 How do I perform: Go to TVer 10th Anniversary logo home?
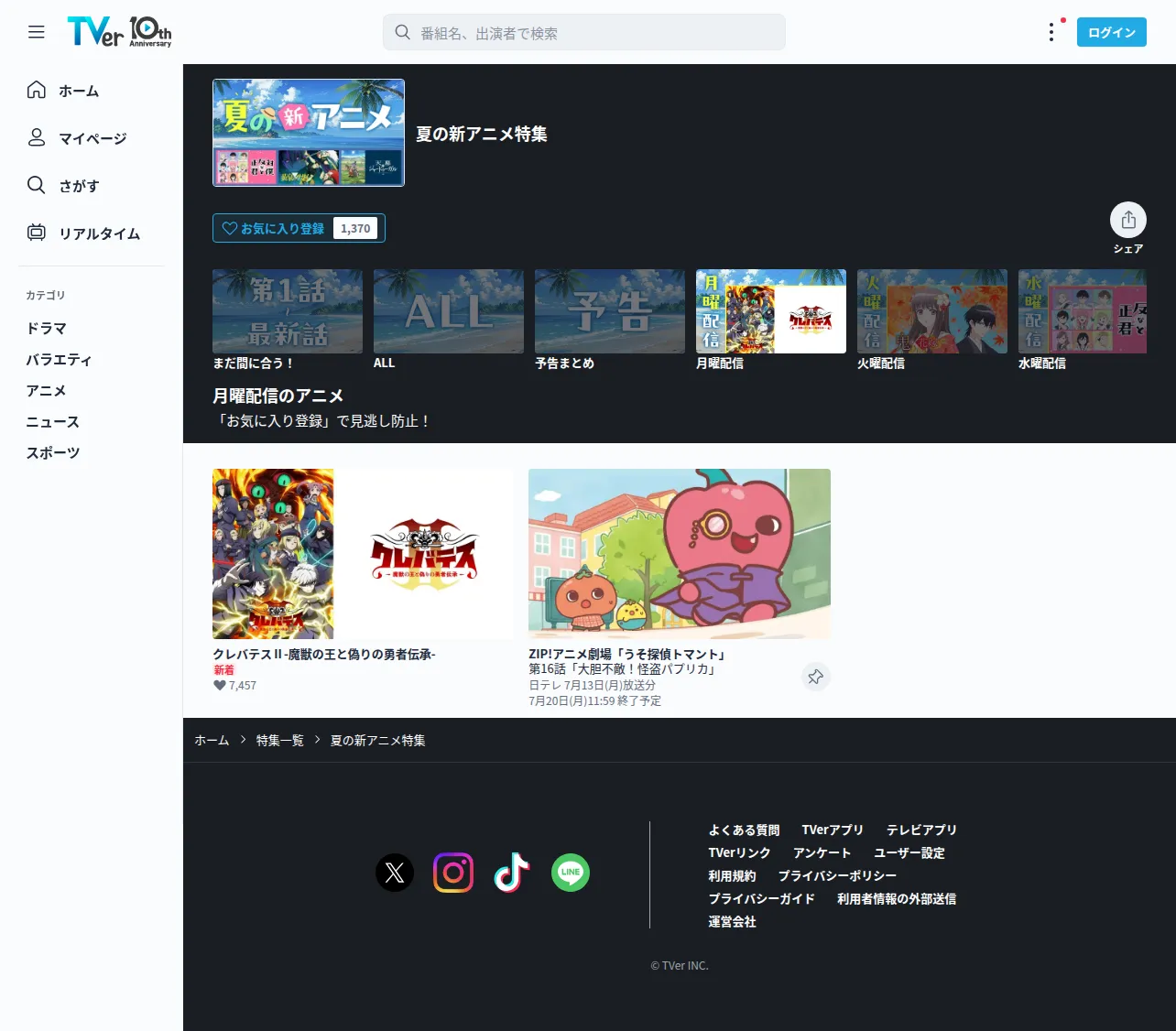(x=119, y=32)
